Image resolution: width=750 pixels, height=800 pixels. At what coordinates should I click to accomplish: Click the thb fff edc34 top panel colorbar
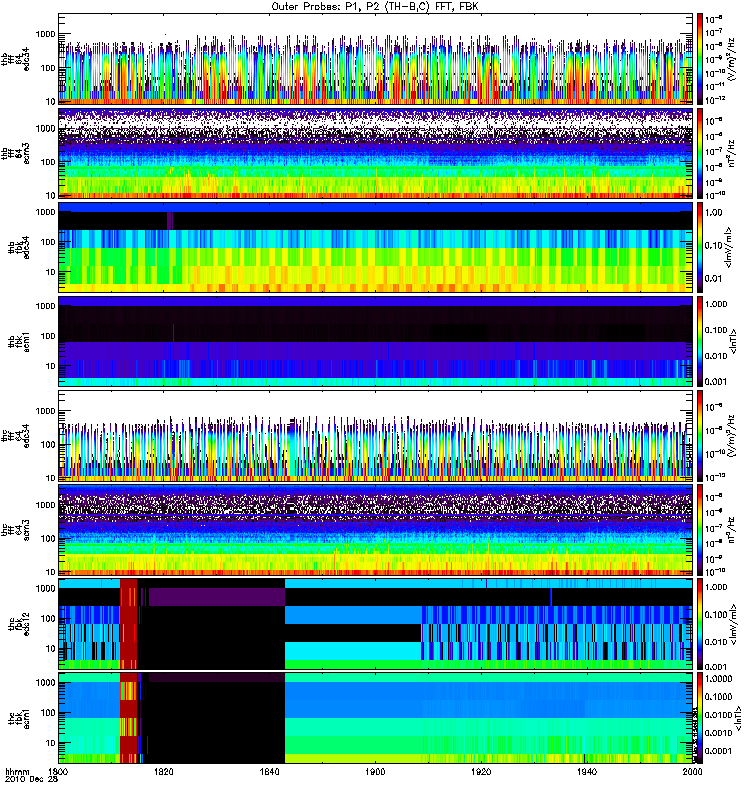coord(699,59)
